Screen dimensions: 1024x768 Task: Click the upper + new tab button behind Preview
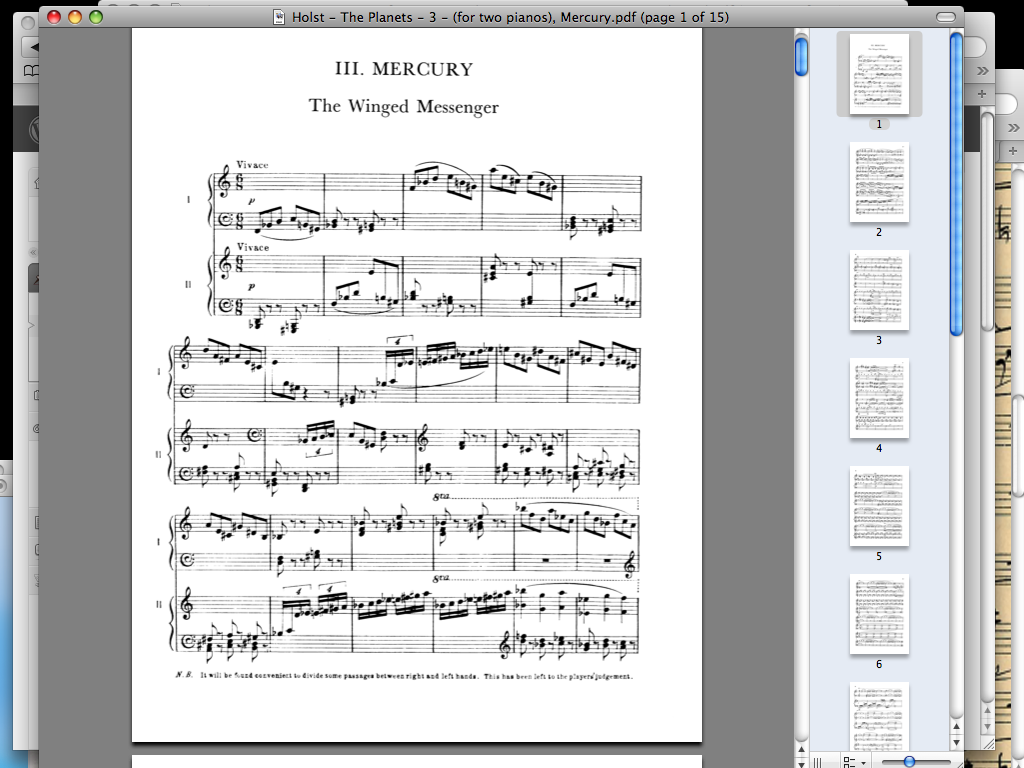[982, 94]
